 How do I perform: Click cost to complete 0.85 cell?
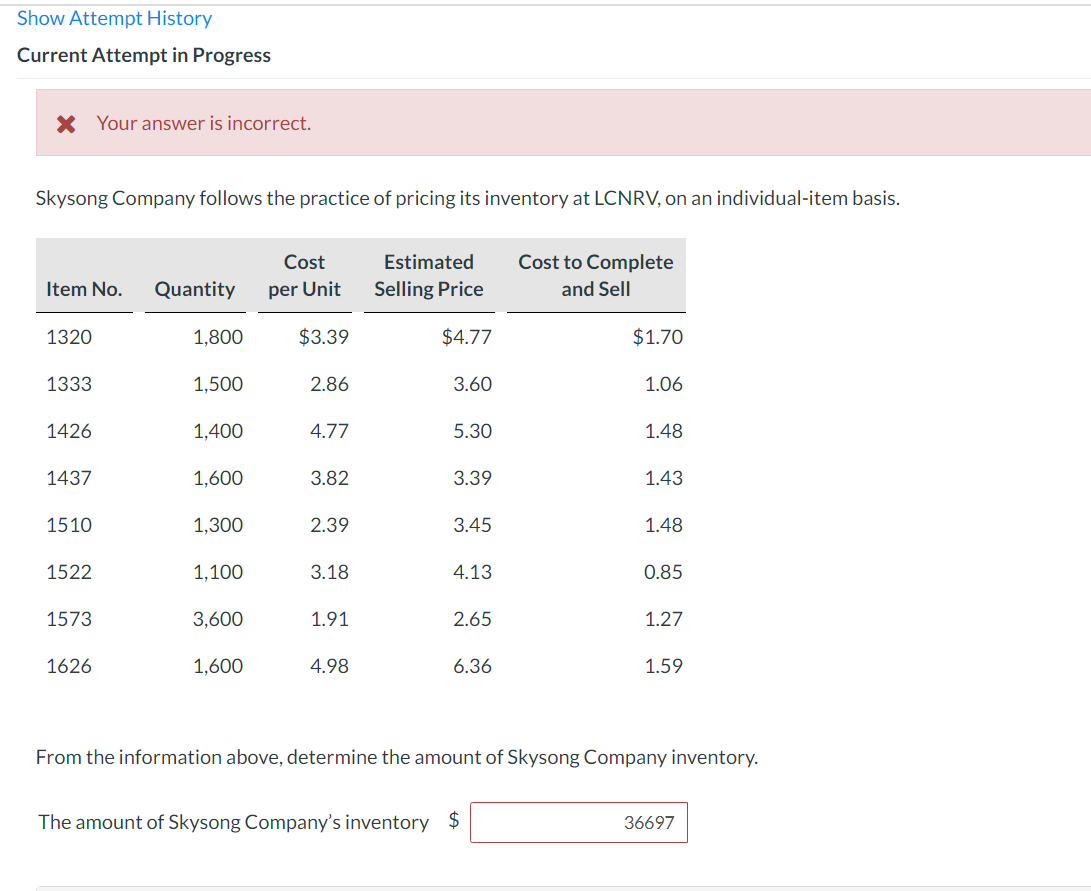point(663,572)
